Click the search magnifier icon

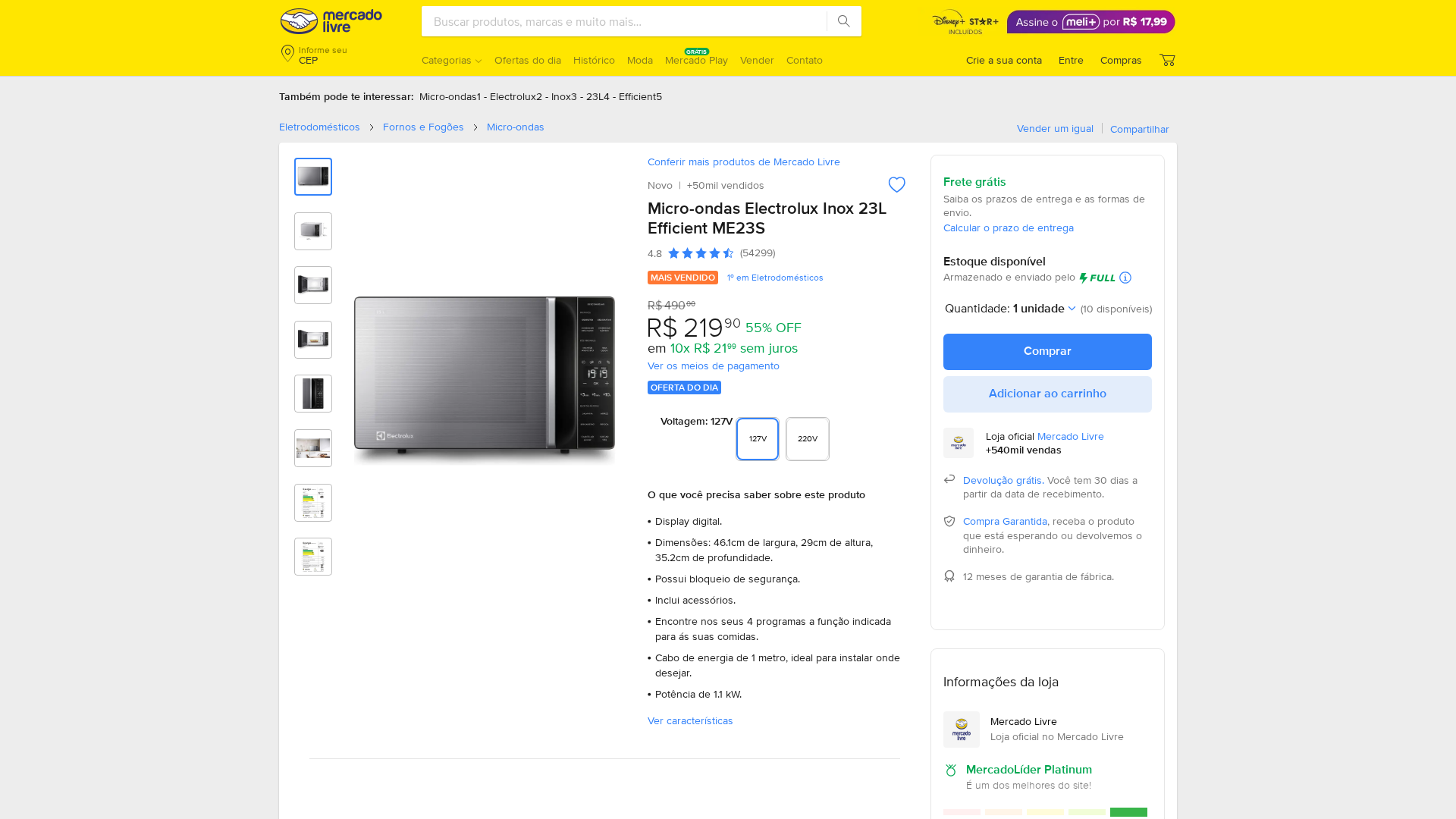(x=844, y=21)
